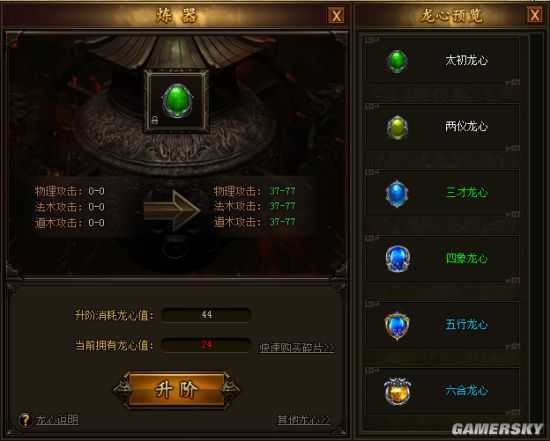Select the 两仪龙心 yellow-green gem icon
The width and height of the screenshot is (550, 441).
tap(397, 127)
